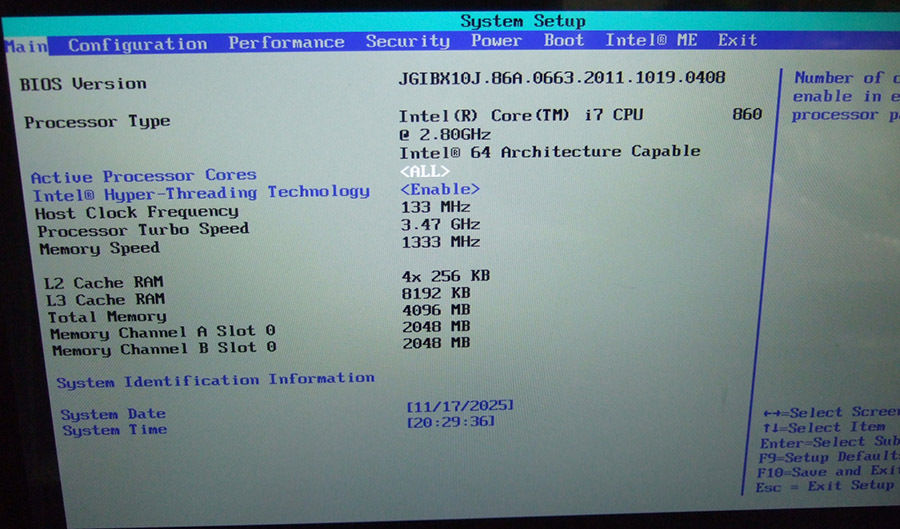Screen dimensions: 900x529
Task: Click the CPU model number 860
Action: pyautogui.click(x=747, y=114)
